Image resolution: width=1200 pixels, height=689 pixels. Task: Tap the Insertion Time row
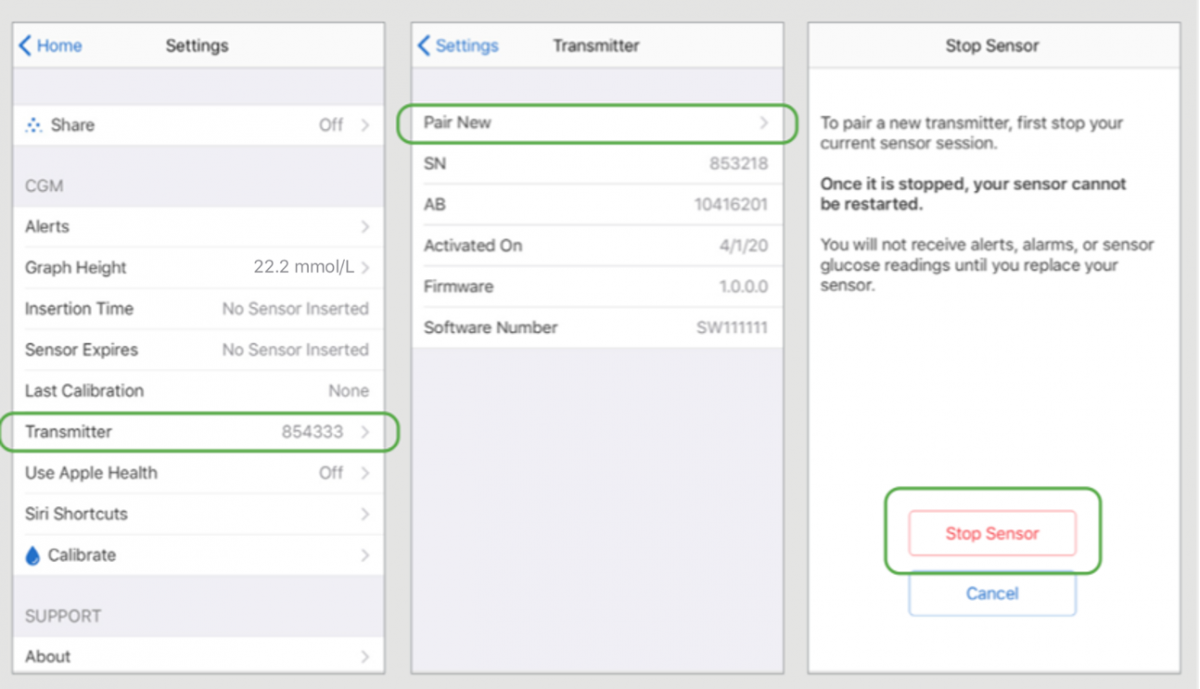[198, 309]
